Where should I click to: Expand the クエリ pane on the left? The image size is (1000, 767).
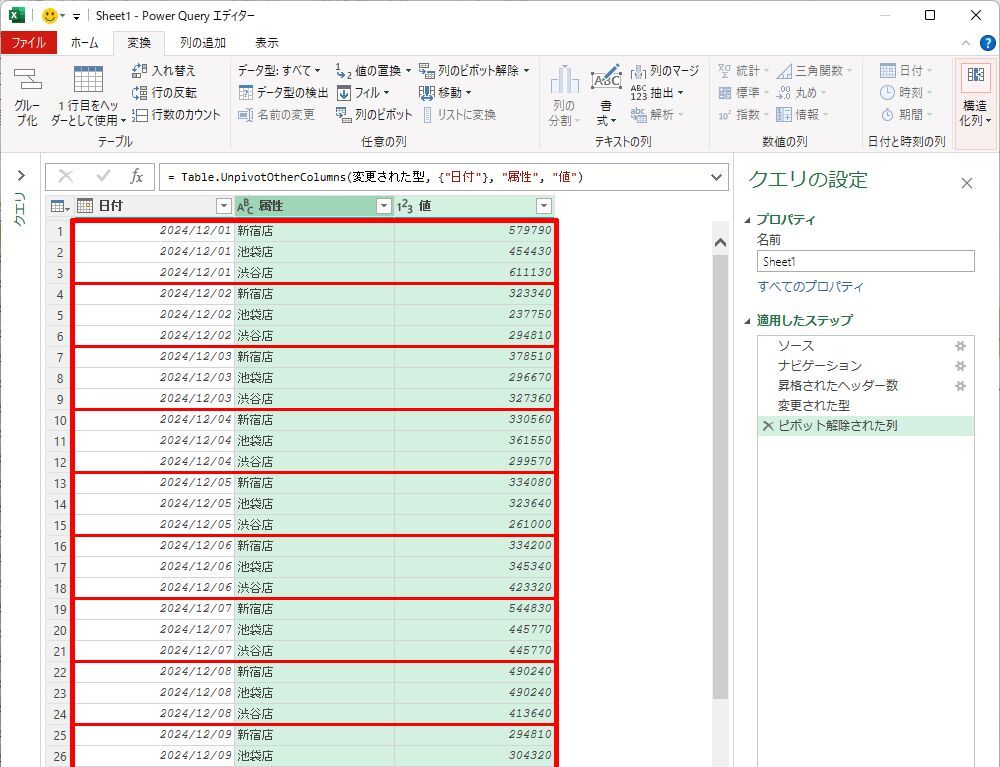[x=20, y=176]
